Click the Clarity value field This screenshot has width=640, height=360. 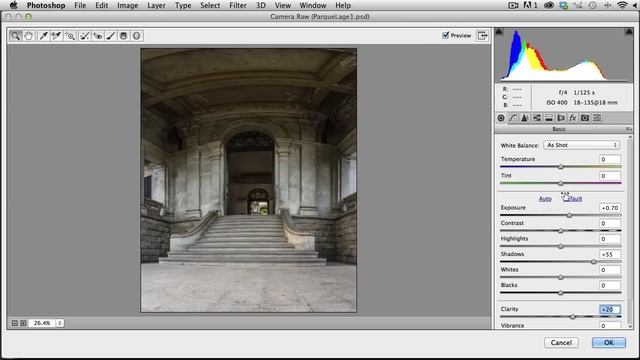pyautogui.click(x=610, y=309)
